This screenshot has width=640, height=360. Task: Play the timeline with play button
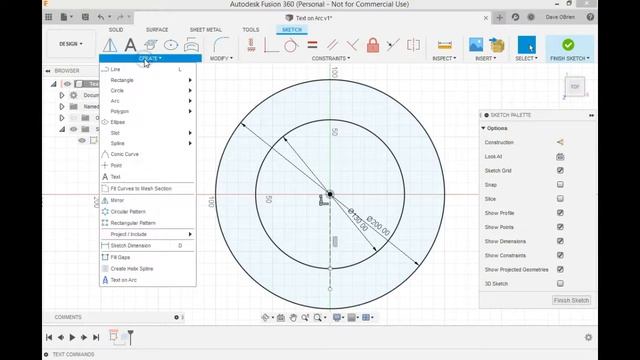tap(72, 338)
